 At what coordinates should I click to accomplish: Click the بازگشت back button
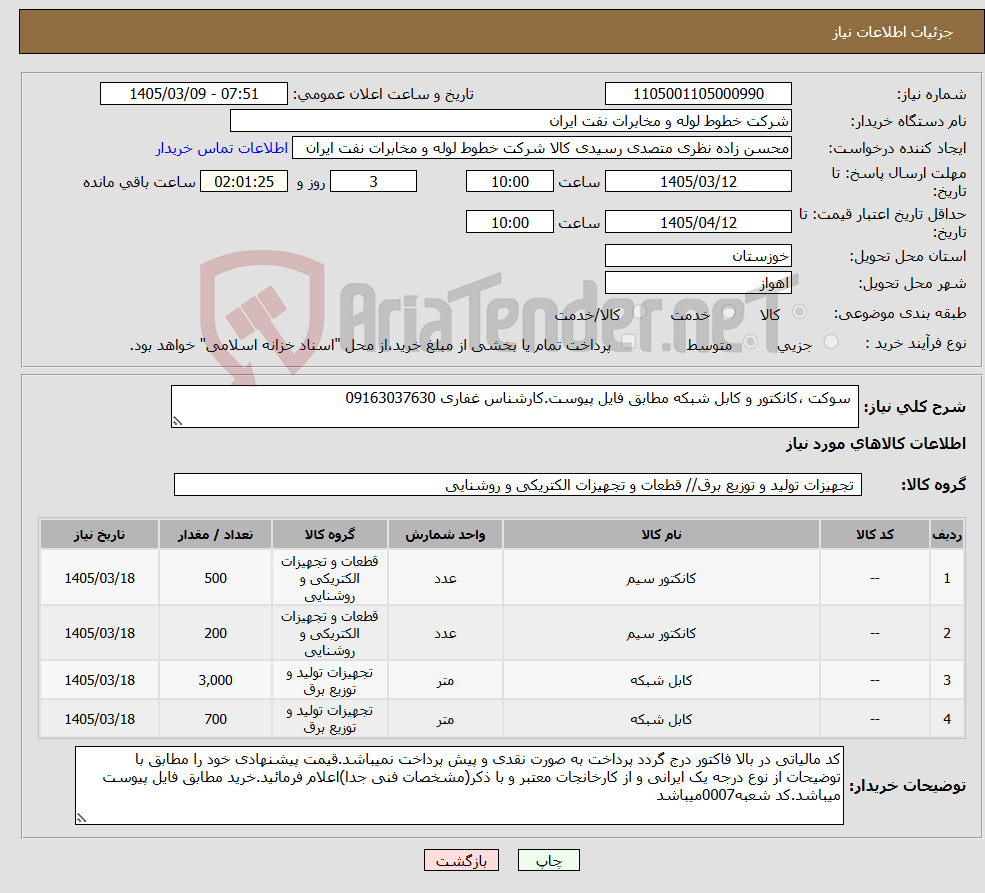tap(461, 860)
